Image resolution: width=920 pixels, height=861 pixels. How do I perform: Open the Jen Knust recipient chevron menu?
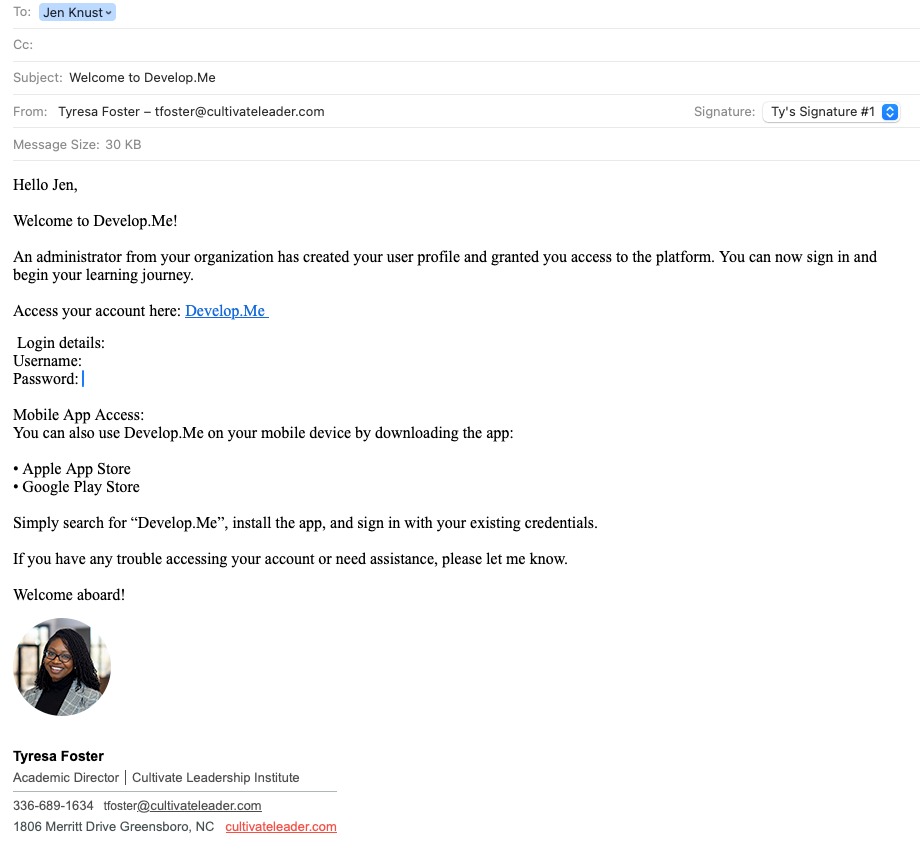pos(108,13)
